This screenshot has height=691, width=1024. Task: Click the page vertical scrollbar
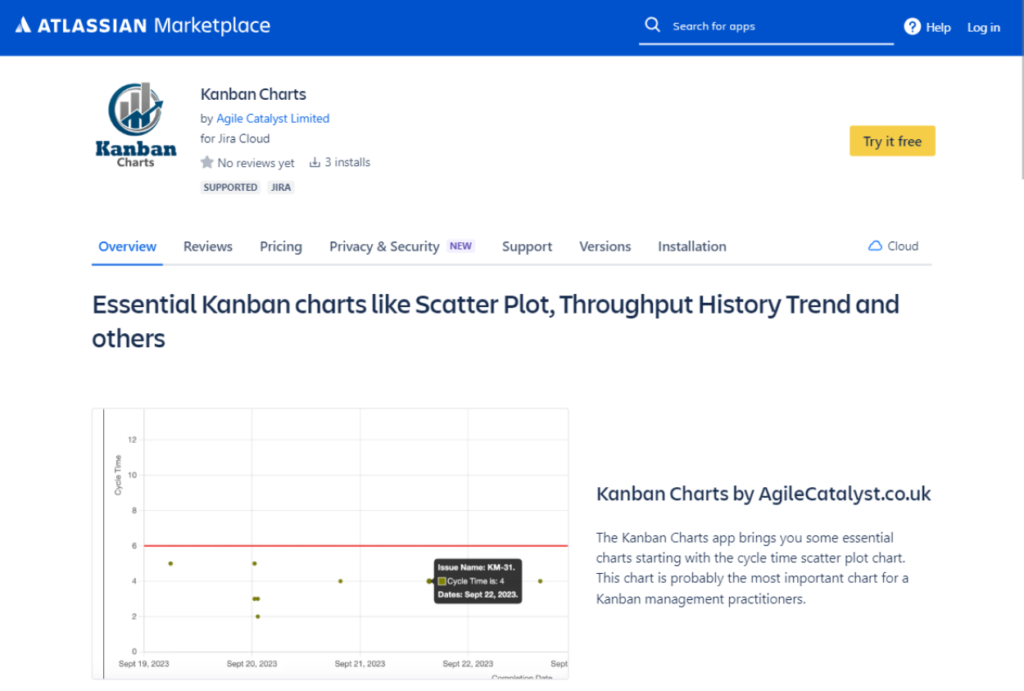[1021, 118]
